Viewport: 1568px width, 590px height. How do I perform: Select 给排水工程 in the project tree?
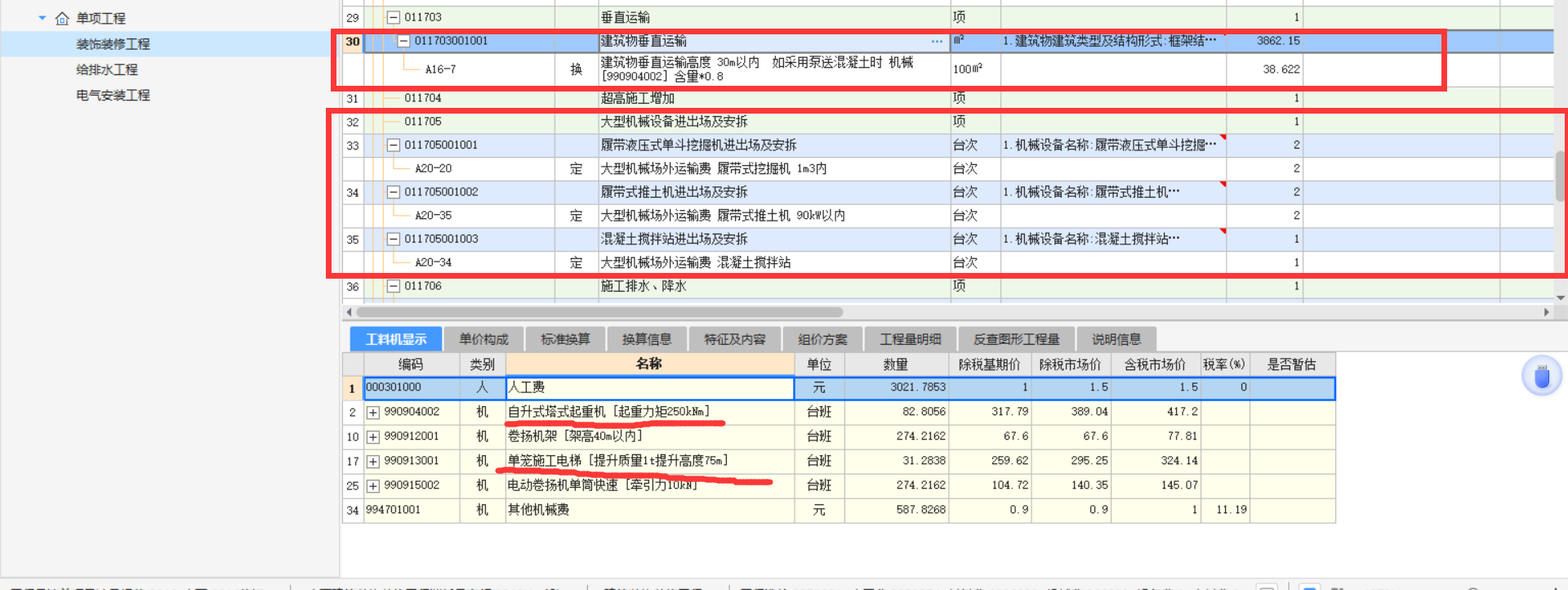point(107,69)
